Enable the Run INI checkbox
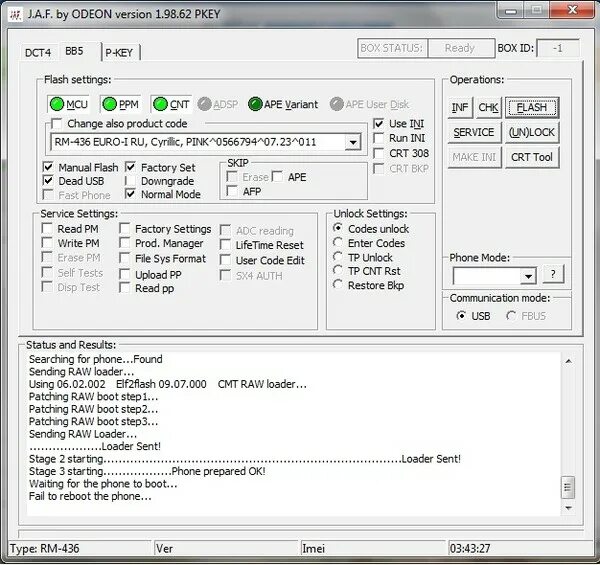The width and height of the screenshot is (600, 565). (x=378, y=138)
